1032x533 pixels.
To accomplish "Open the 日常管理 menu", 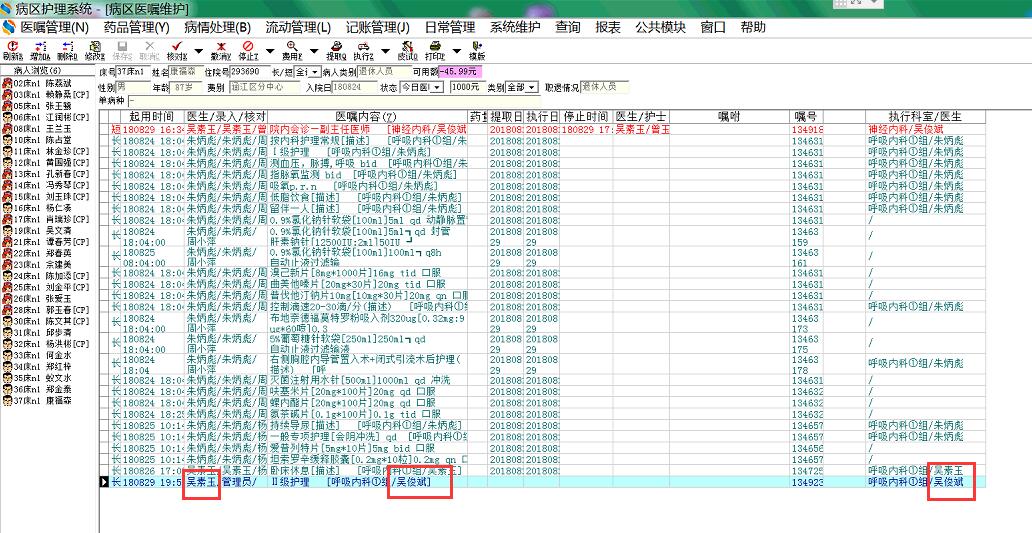I will coord(450,27).
